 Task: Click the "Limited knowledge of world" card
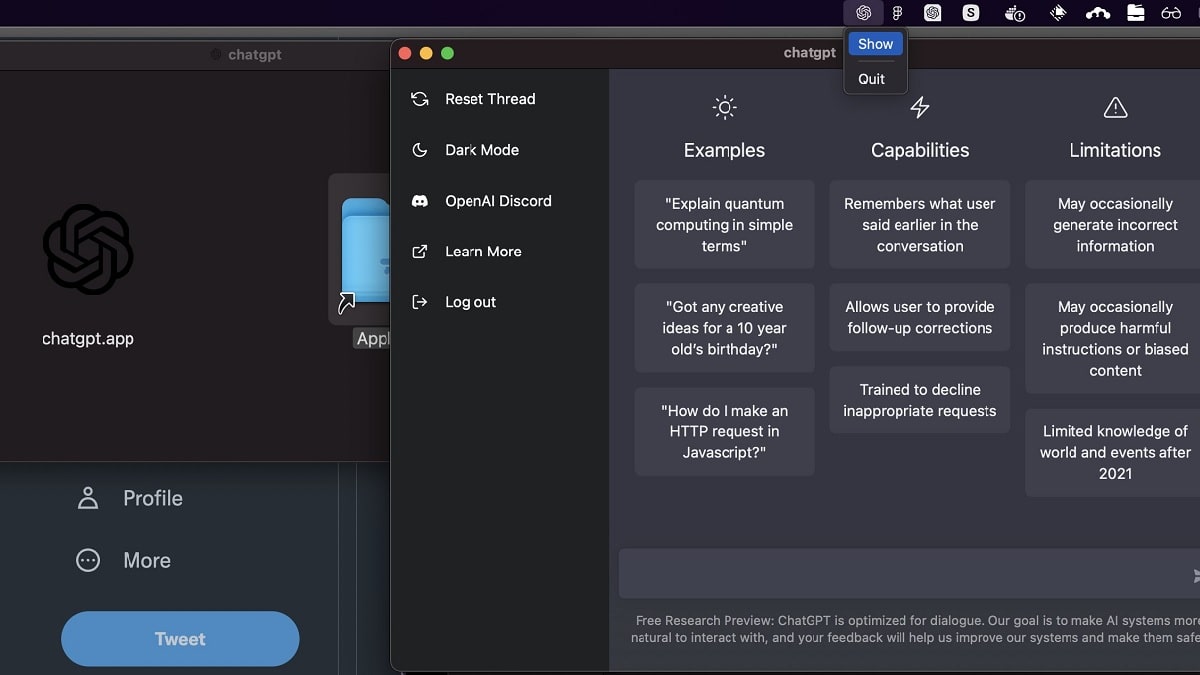pyautogui.click(x=1113, y=453)
